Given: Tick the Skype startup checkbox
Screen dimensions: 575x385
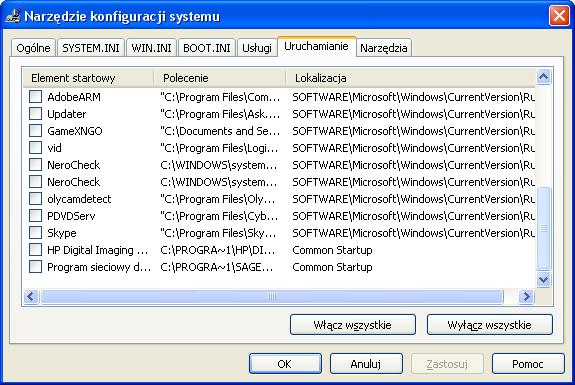Looking at the screenshot, I should (x=35, y=233).
